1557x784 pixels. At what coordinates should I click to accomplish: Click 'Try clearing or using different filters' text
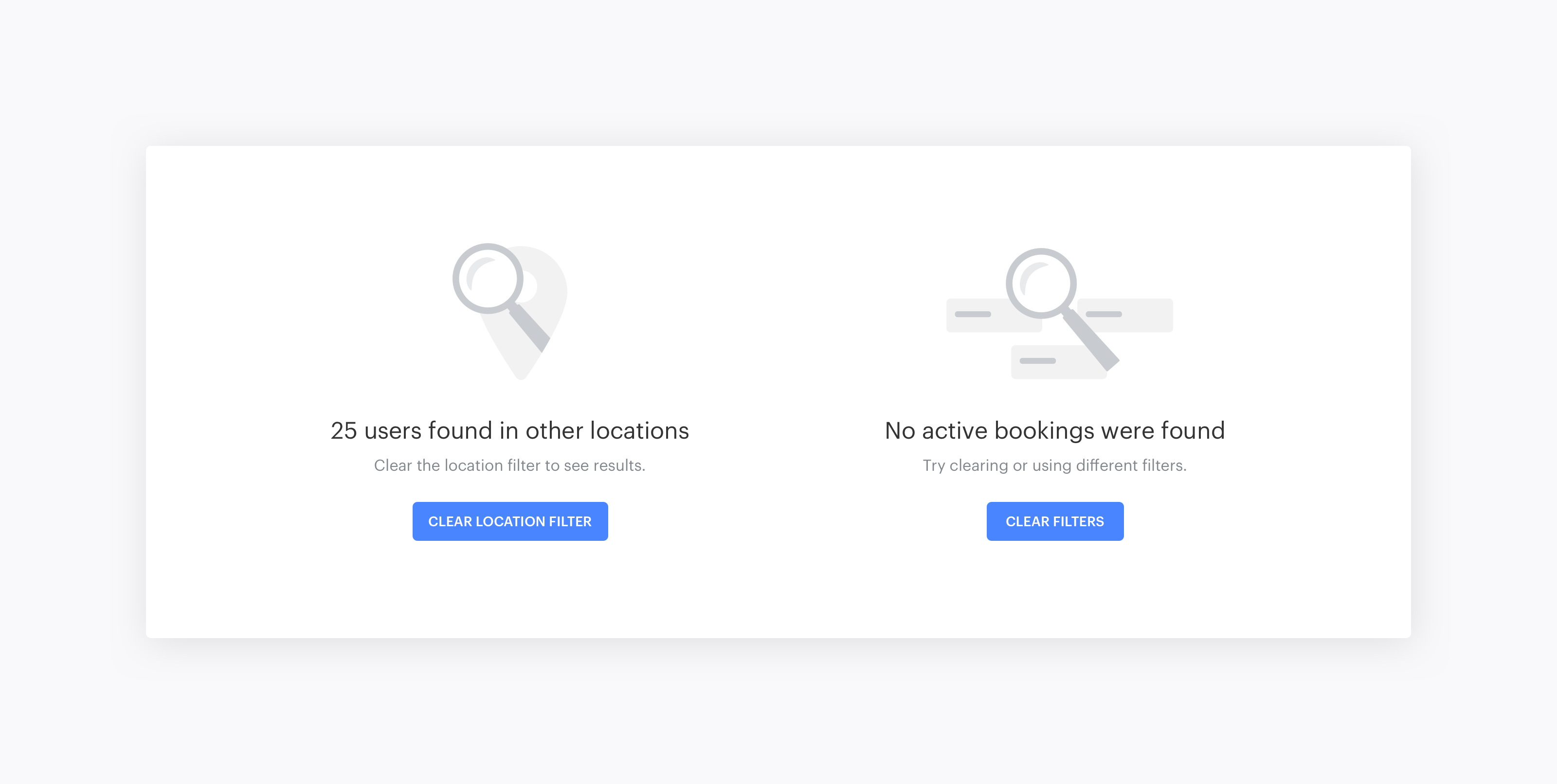tap(1055, 466)
